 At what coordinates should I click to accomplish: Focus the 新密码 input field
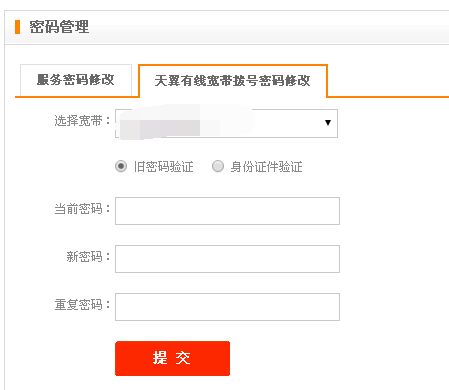pyautogui.click(x=227, y=259)
